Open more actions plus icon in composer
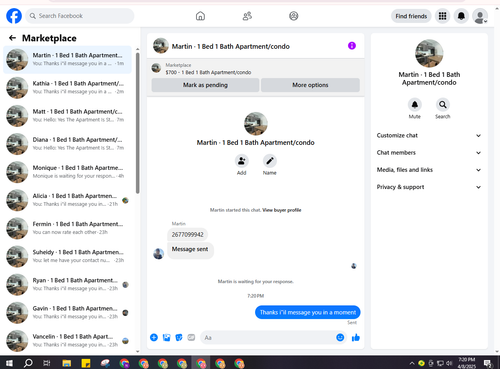 click(154, 337)
